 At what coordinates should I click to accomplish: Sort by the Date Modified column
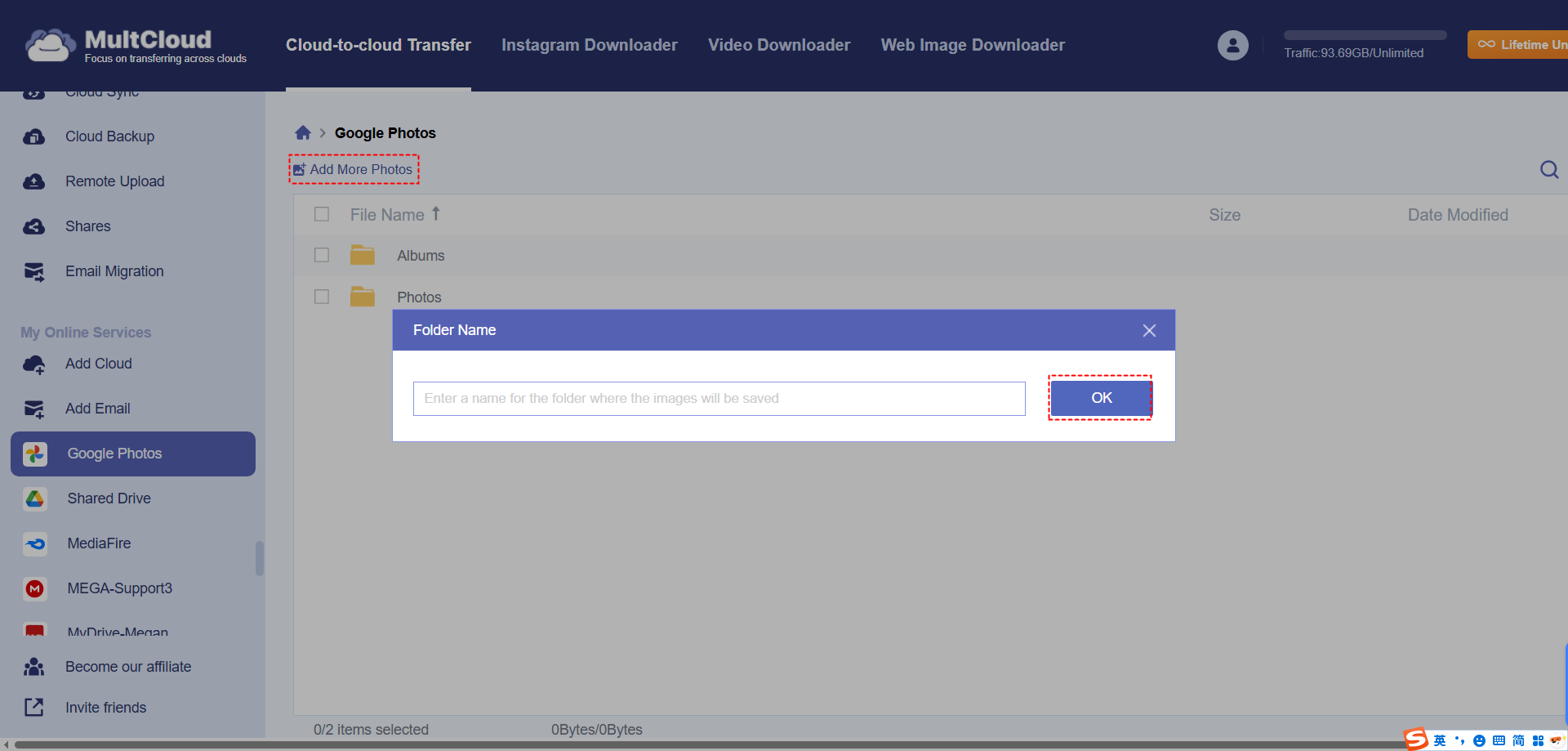pyautogui.click(x=1458, y=215)
